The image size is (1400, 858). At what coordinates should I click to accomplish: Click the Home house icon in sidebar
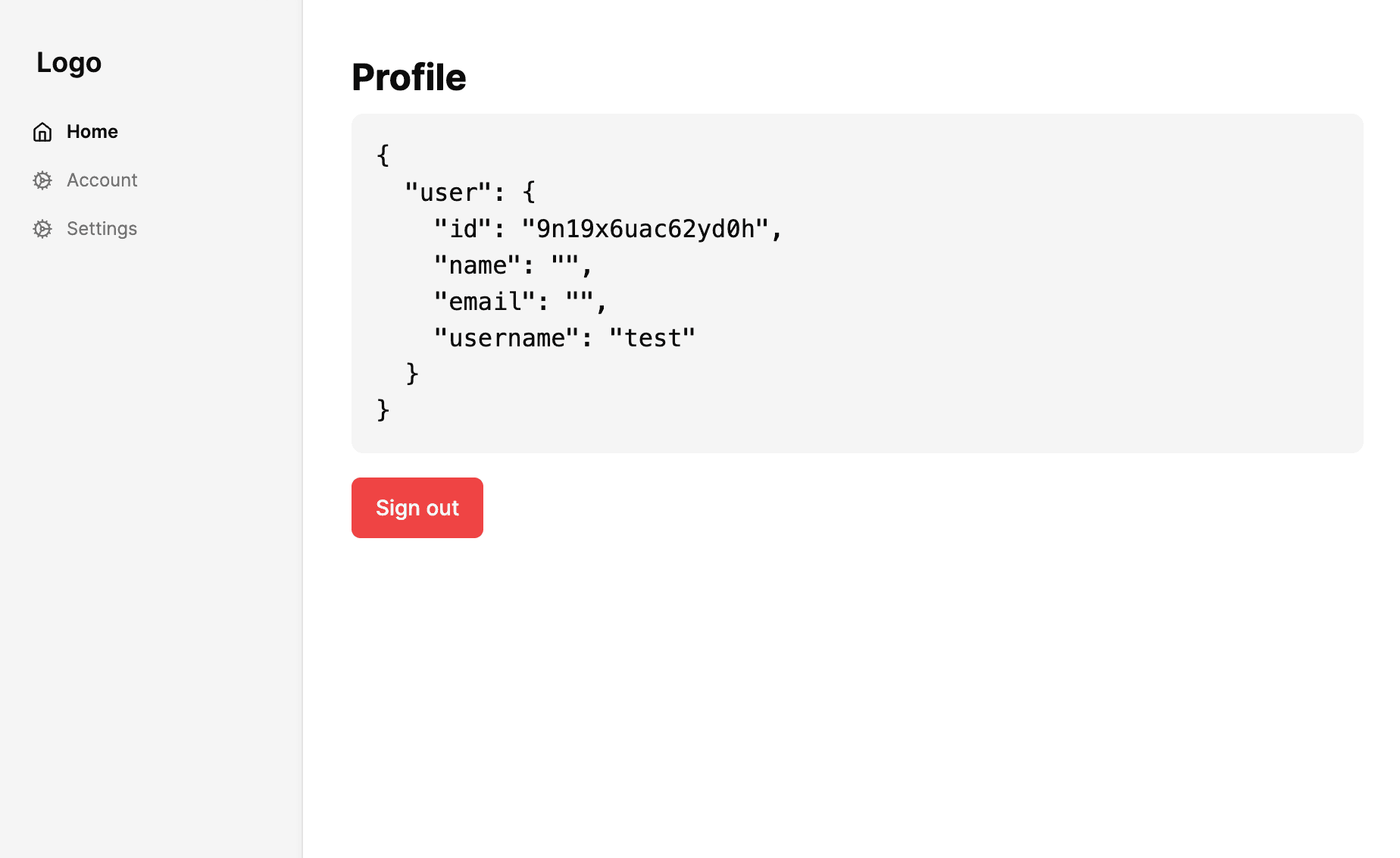coord(42,132)
